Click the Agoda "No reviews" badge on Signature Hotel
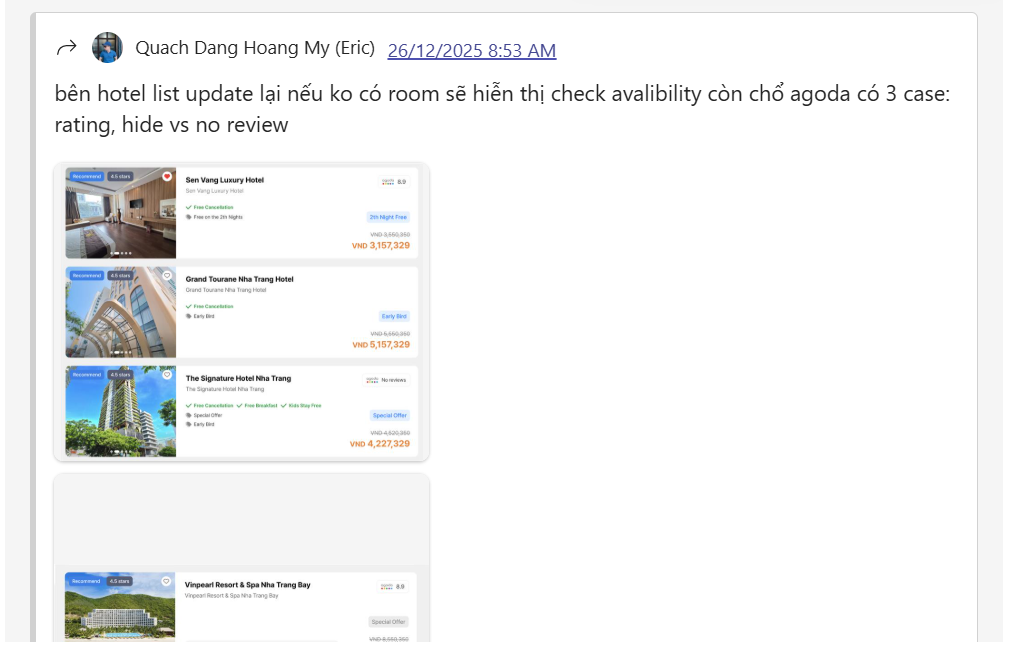Screen dimensions: 1026x655 coord(387,380)
